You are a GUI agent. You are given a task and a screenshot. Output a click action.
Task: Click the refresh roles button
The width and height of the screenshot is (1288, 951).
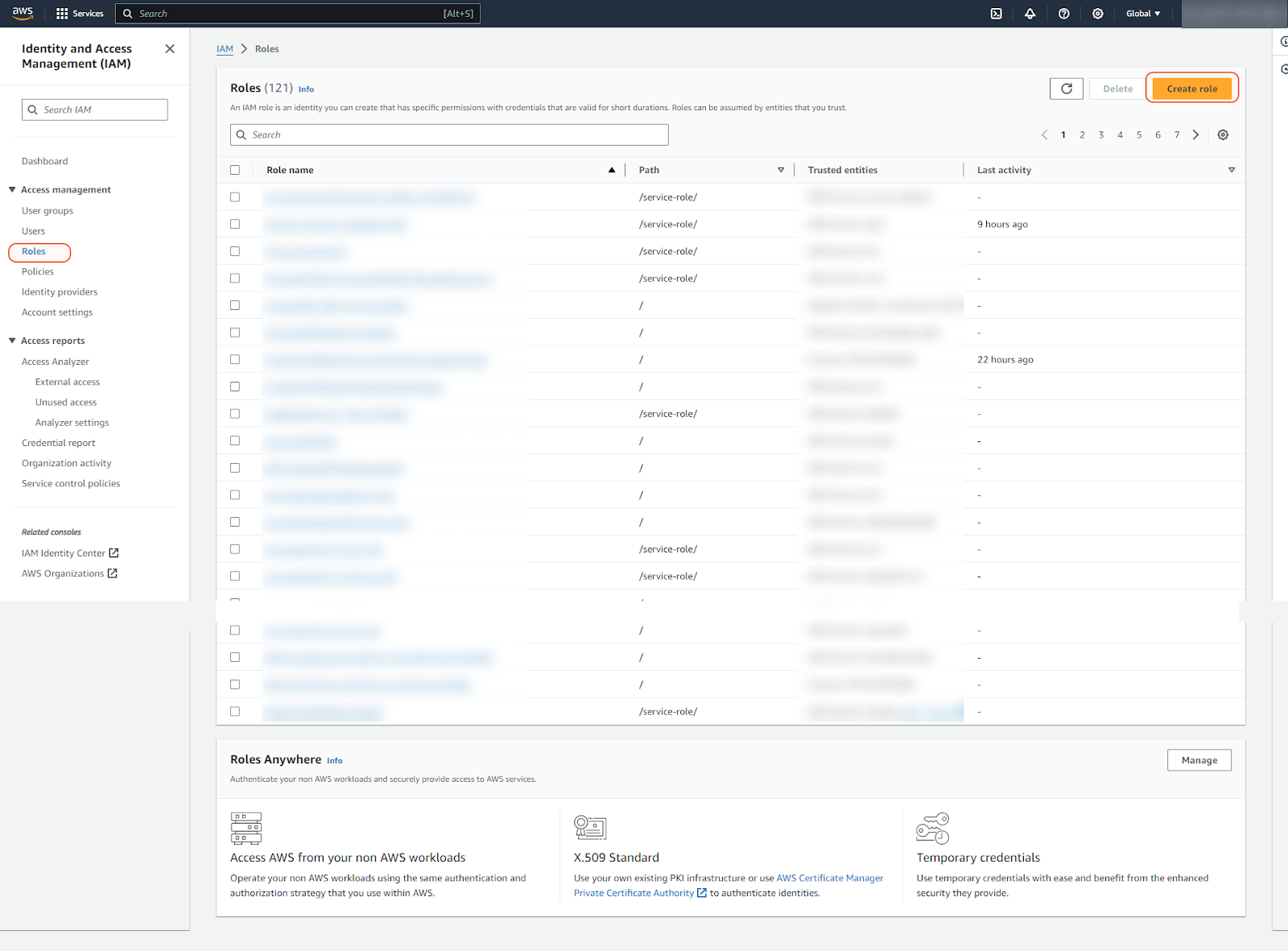tap(1066, 89)
